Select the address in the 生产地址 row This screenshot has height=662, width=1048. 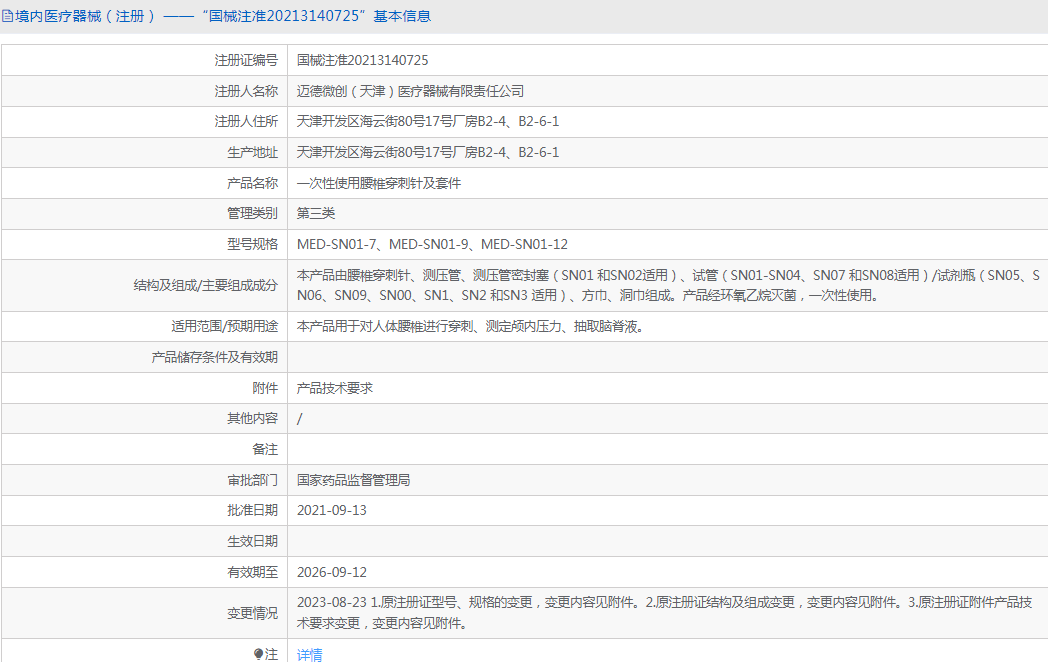428,152
